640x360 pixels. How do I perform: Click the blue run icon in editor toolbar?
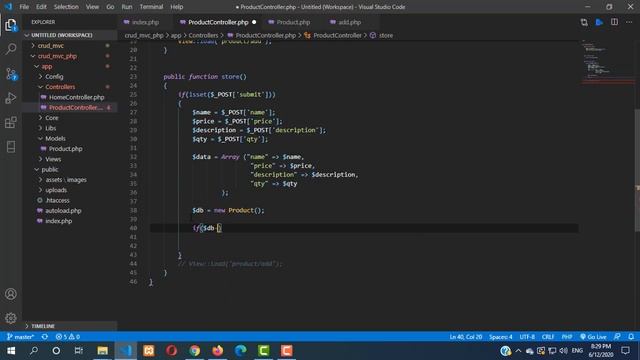pos(599,22)
